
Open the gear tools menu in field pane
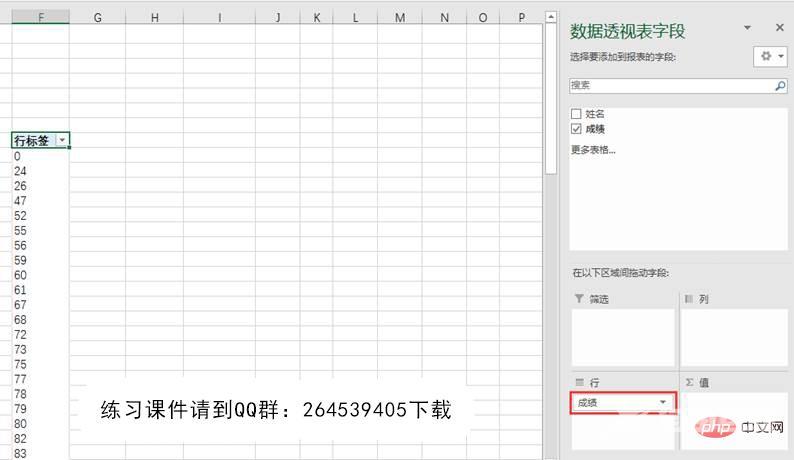tap(770, 57)
